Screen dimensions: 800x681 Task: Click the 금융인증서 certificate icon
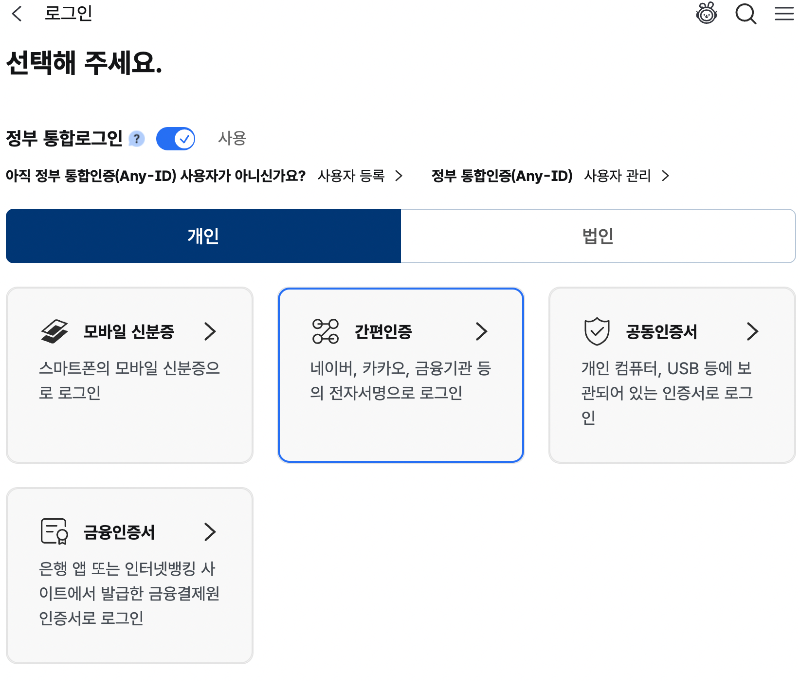click(54, 532)
